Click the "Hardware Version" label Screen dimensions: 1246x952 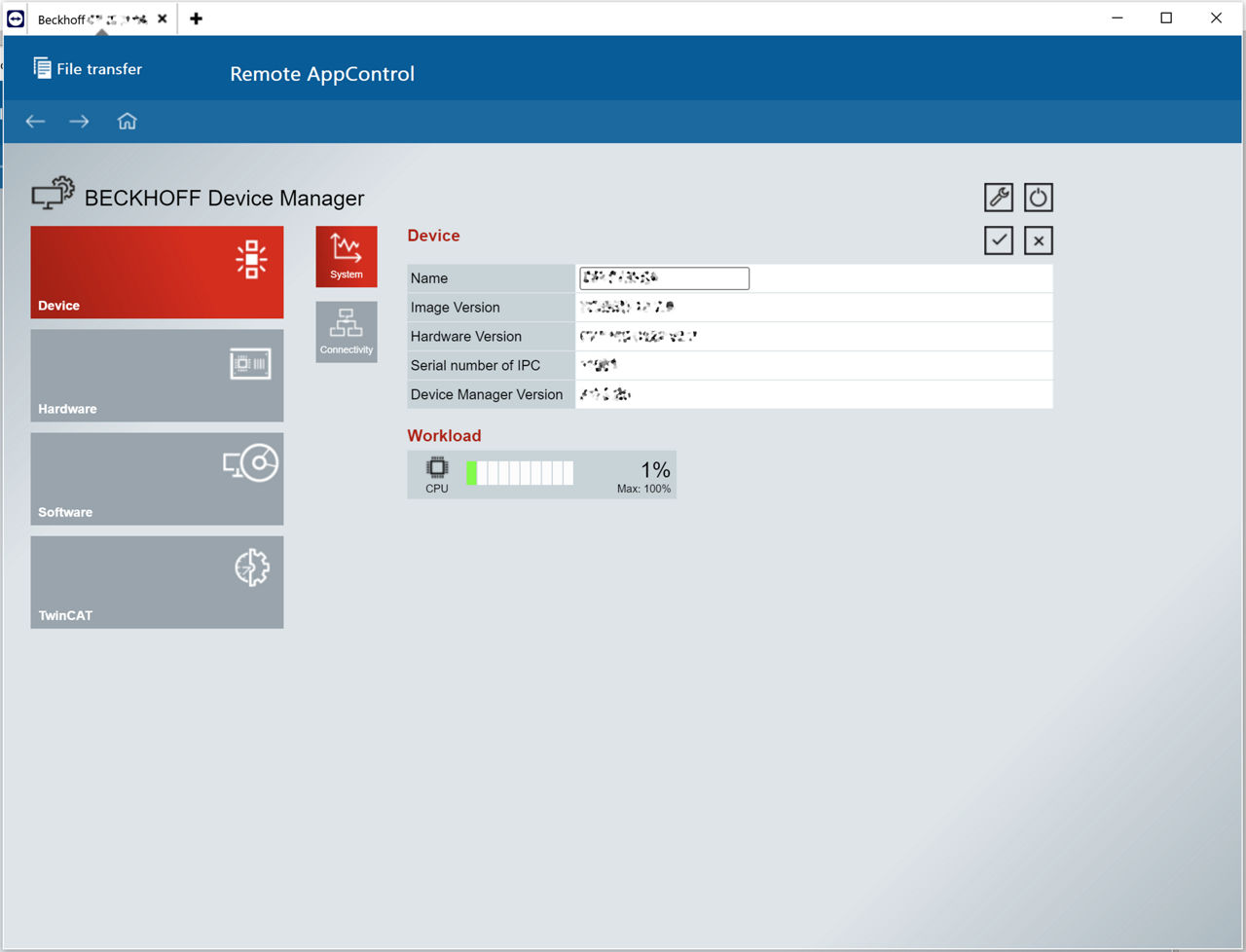(466, 337)
